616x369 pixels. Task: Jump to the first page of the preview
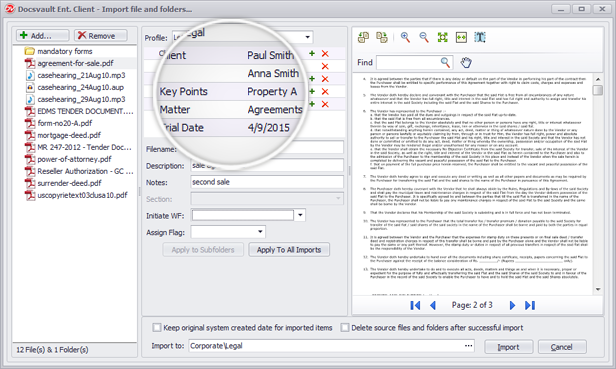tap(415, 305)
